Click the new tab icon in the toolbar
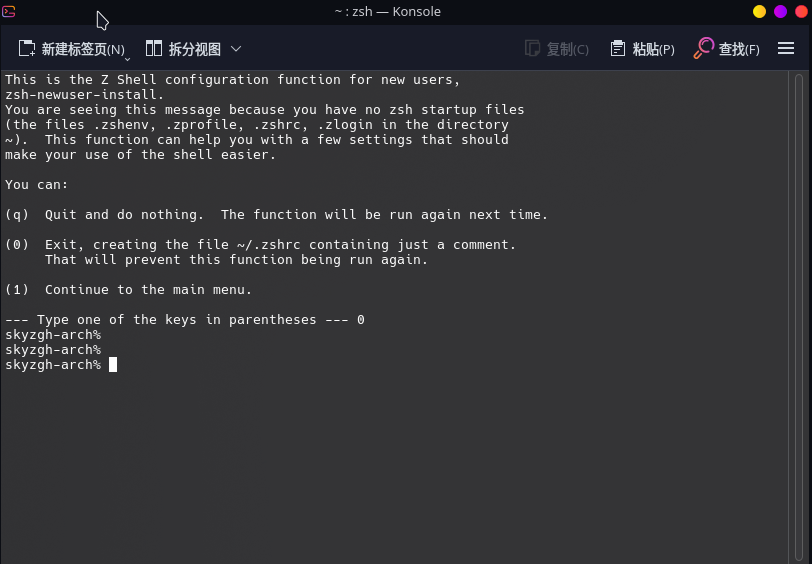The image size is (812, 564). (27, 48)
